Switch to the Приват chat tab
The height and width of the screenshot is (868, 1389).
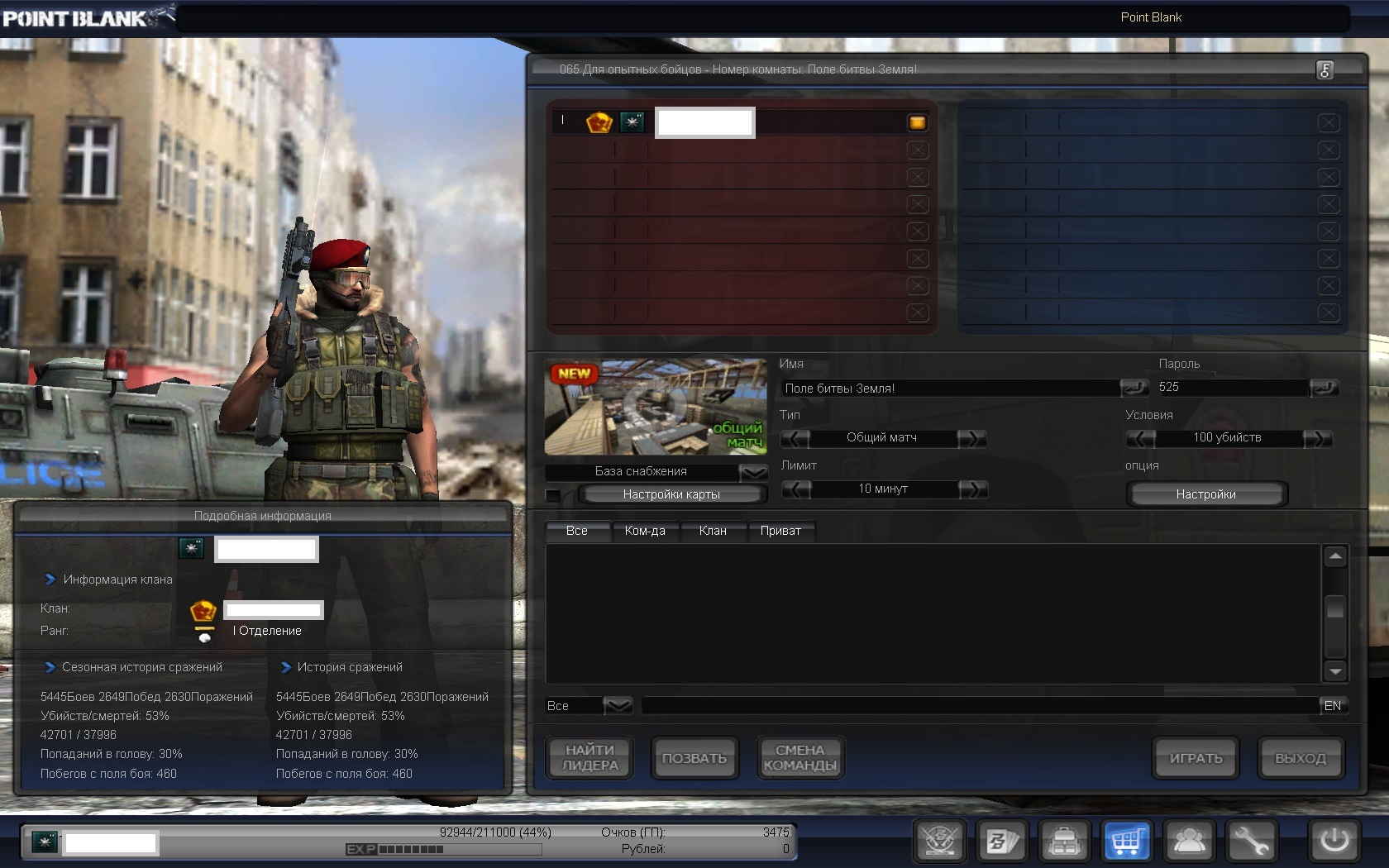780,531
